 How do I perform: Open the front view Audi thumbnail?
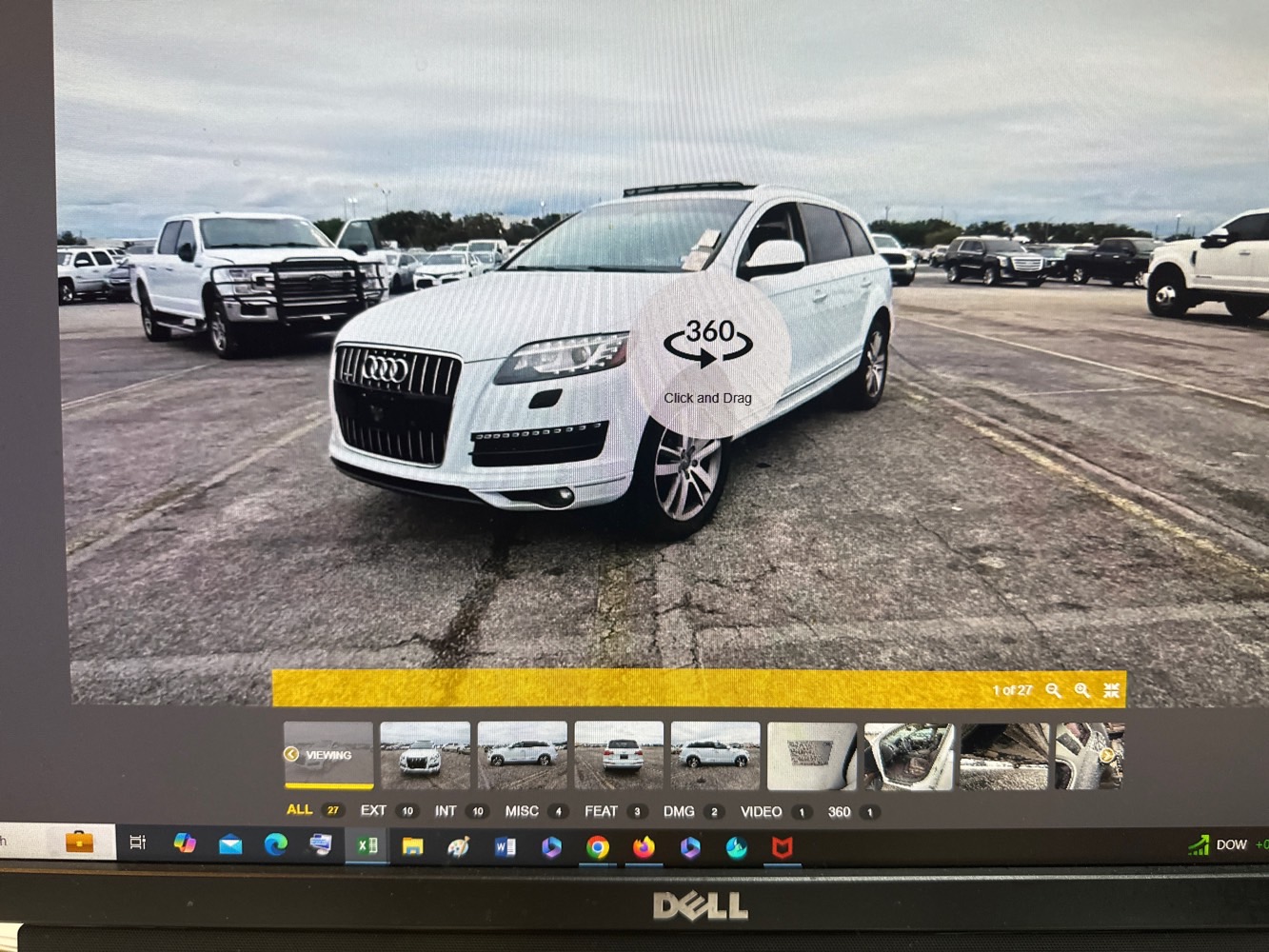pos(425,755)
